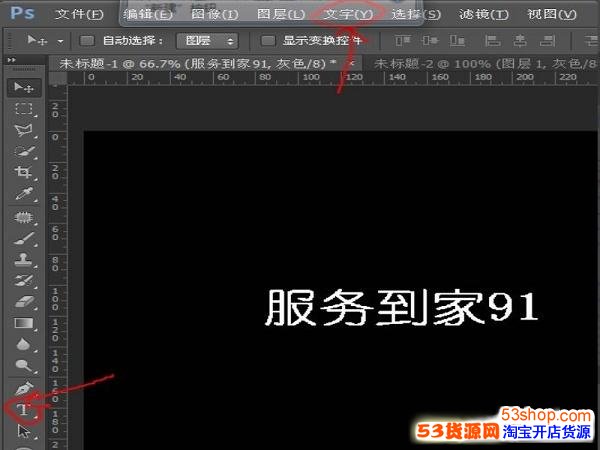Select the Clone Stamp tool

[x=24, y=259]
